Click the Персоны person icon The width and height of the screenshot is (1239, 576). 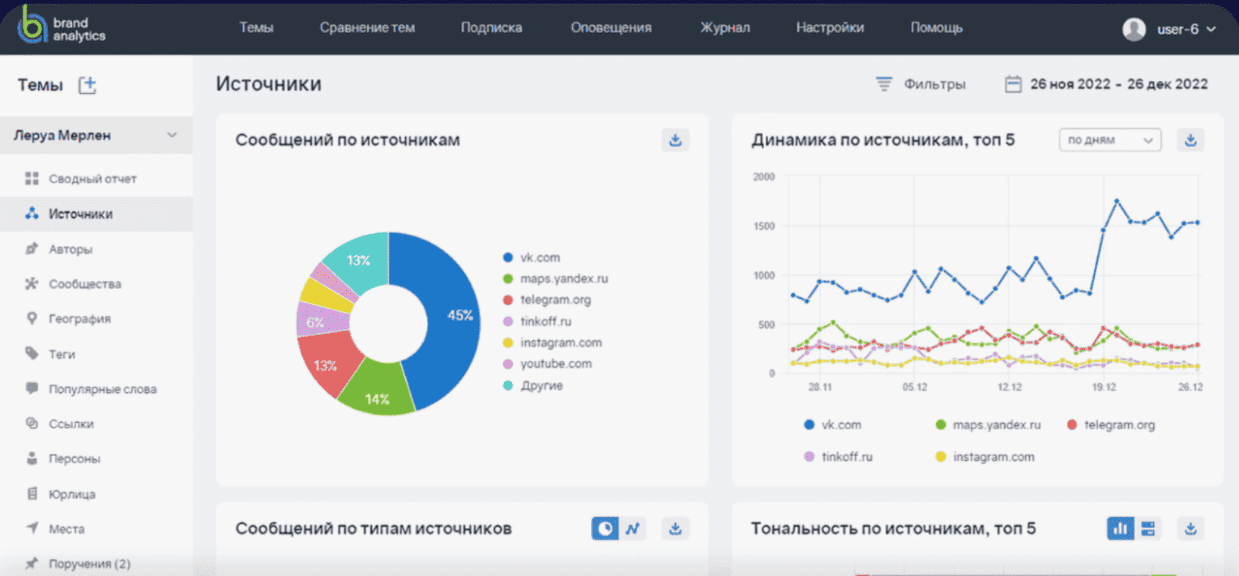[x=31, y=459]
